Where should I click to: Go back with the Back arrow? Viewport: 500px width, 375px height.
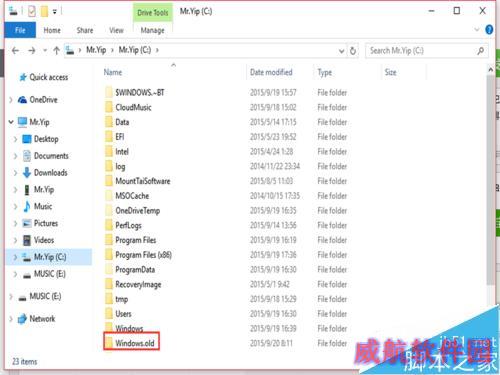[x=15, y=51]
